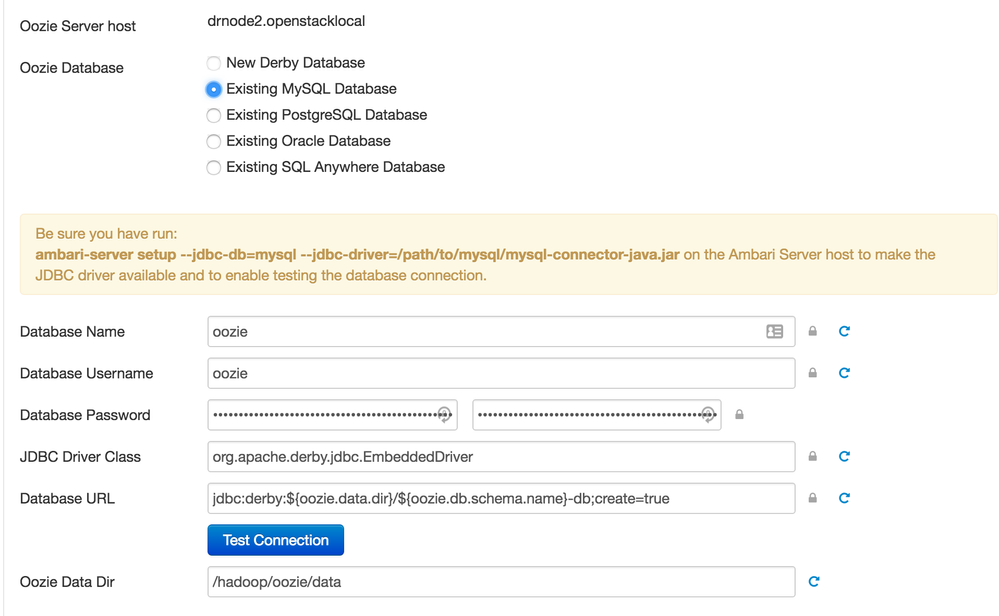Select New Derby Database option
Viewport: 999px width, 616px height.
coord(214,63)
